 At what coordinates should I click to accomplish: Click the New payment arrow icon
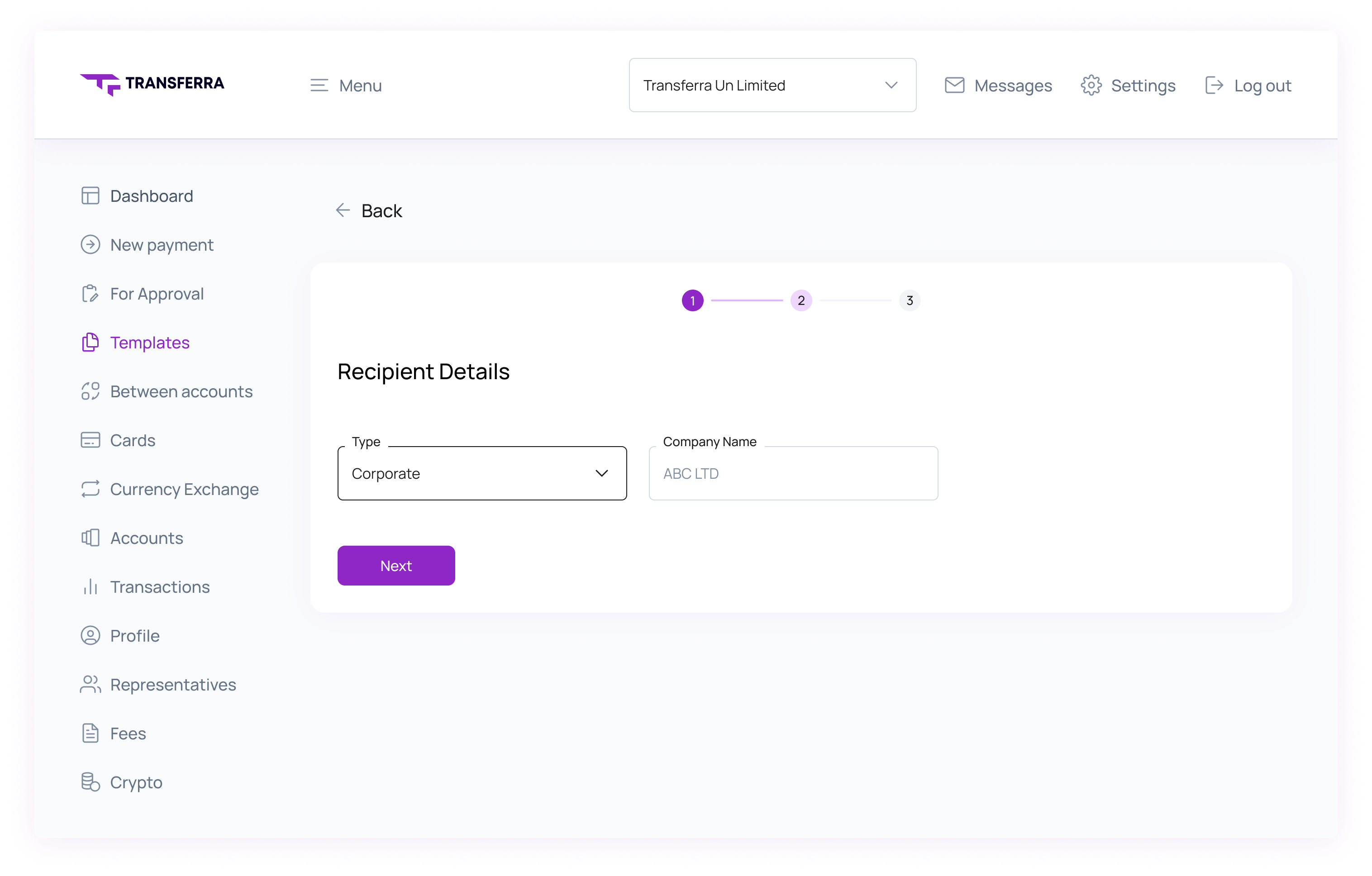90,245
